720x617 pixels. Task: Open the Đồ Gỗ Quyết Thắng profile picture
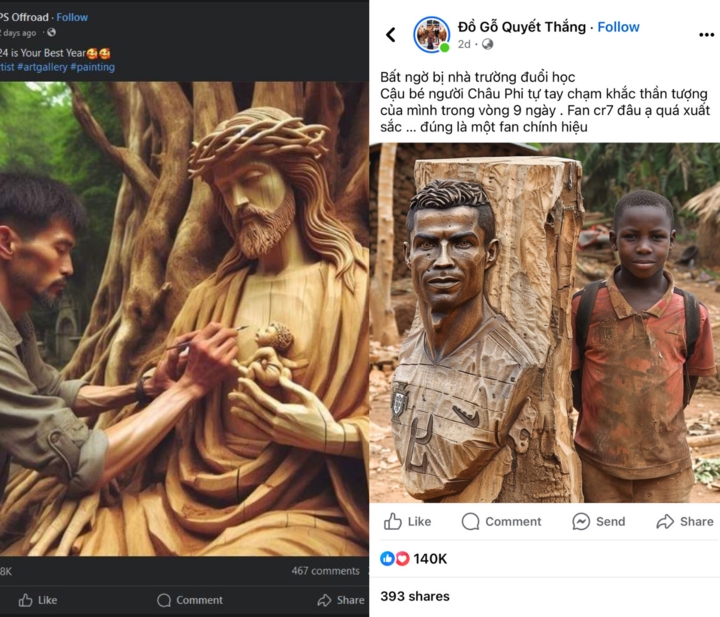pyautogui.click(x=431, y=35)
